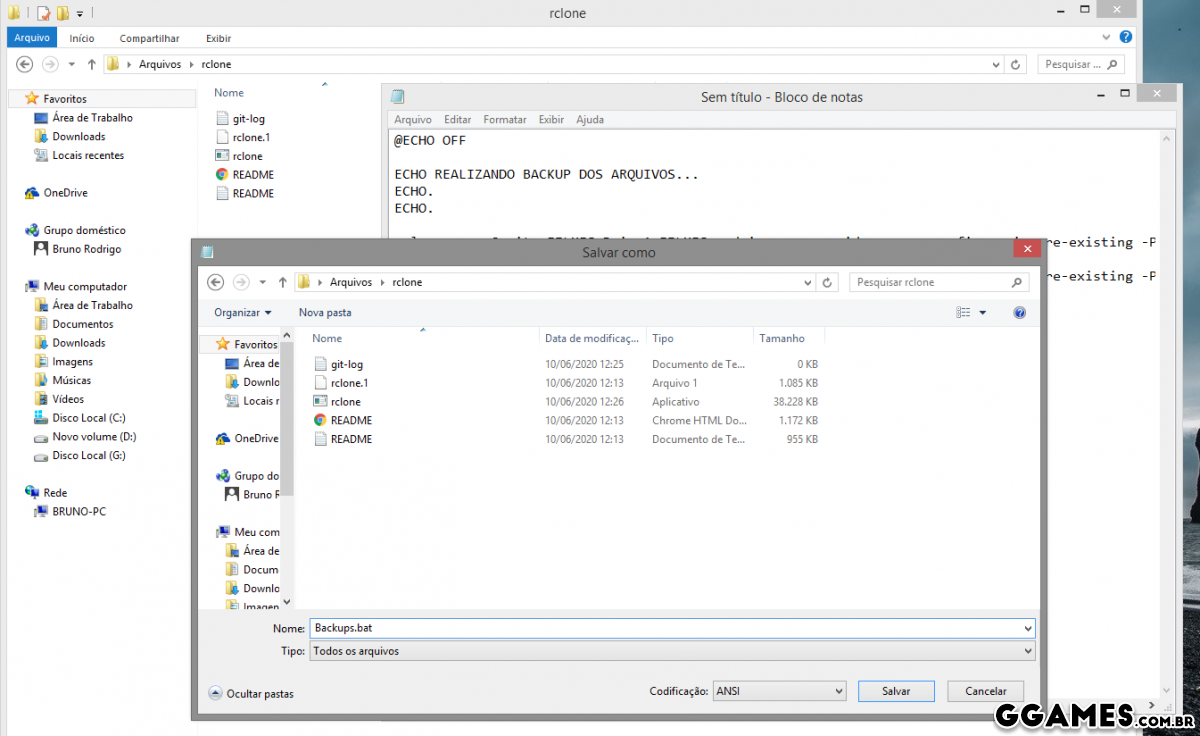1200x736 pixels.
Task: Open the Codificação dropdown in the save dialog
Action: pos(779,690)
